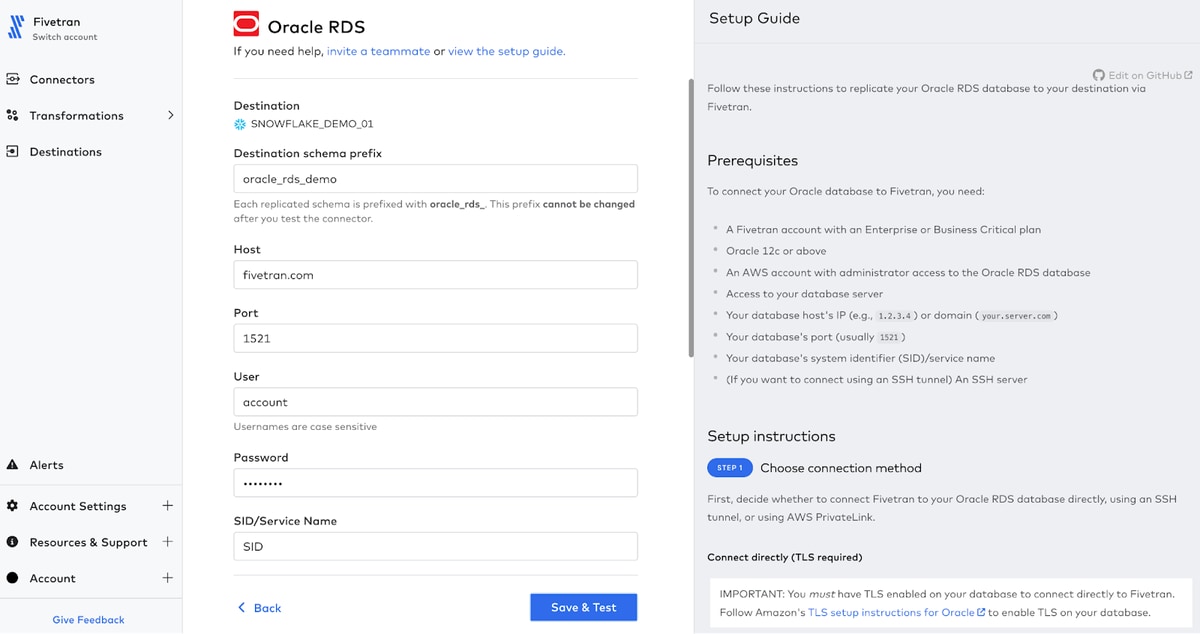Click the Resources & Support info icon
1200x634 pixels.
[x=13, y=542]
